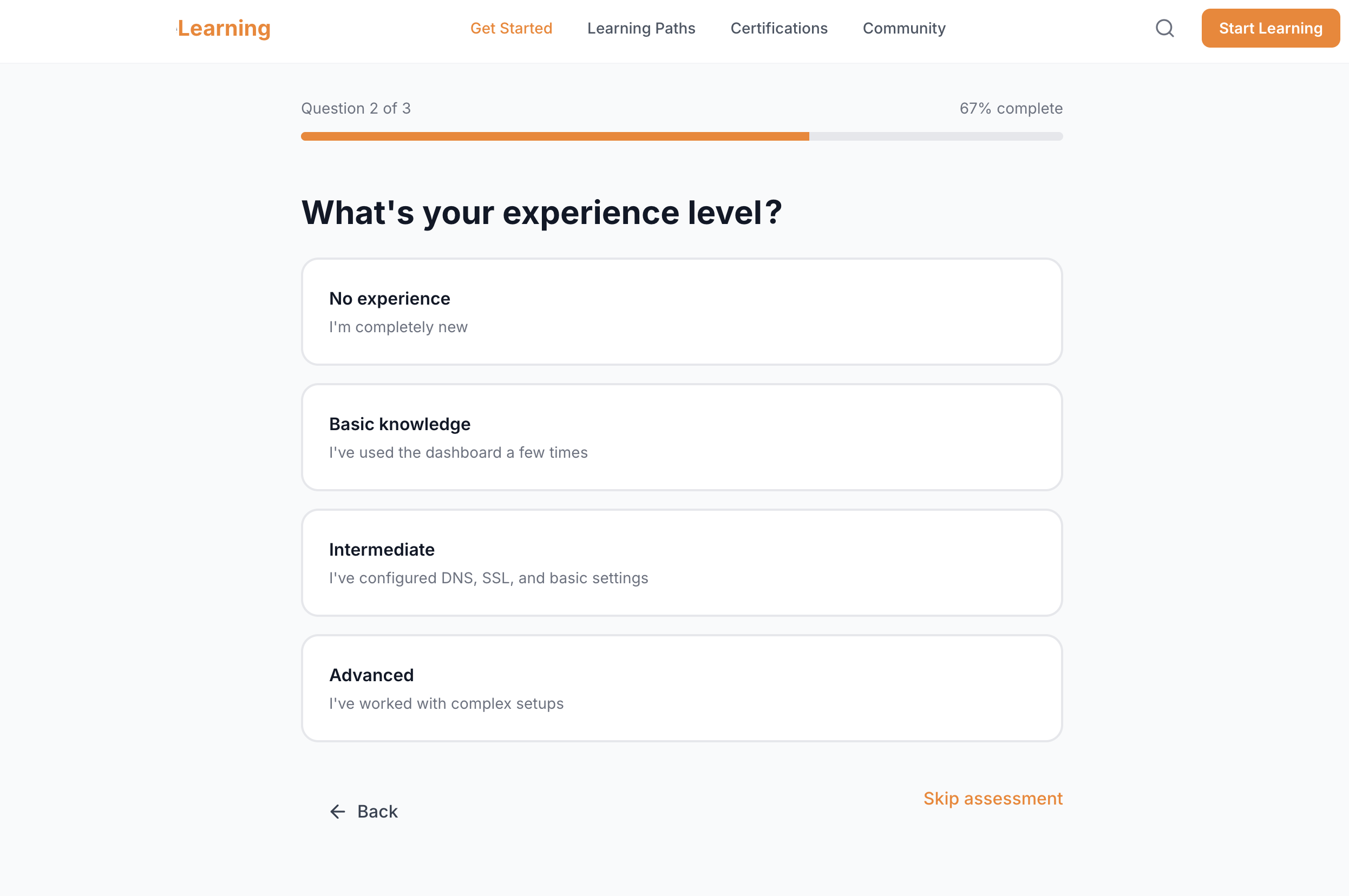Click the Learning logo

pos(224,28)
